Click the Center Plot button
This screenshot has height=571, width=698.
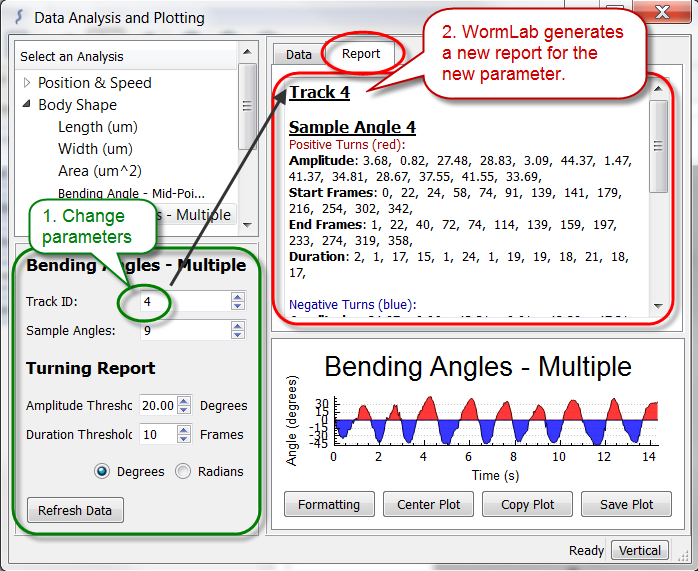click(x=428, y=504)
